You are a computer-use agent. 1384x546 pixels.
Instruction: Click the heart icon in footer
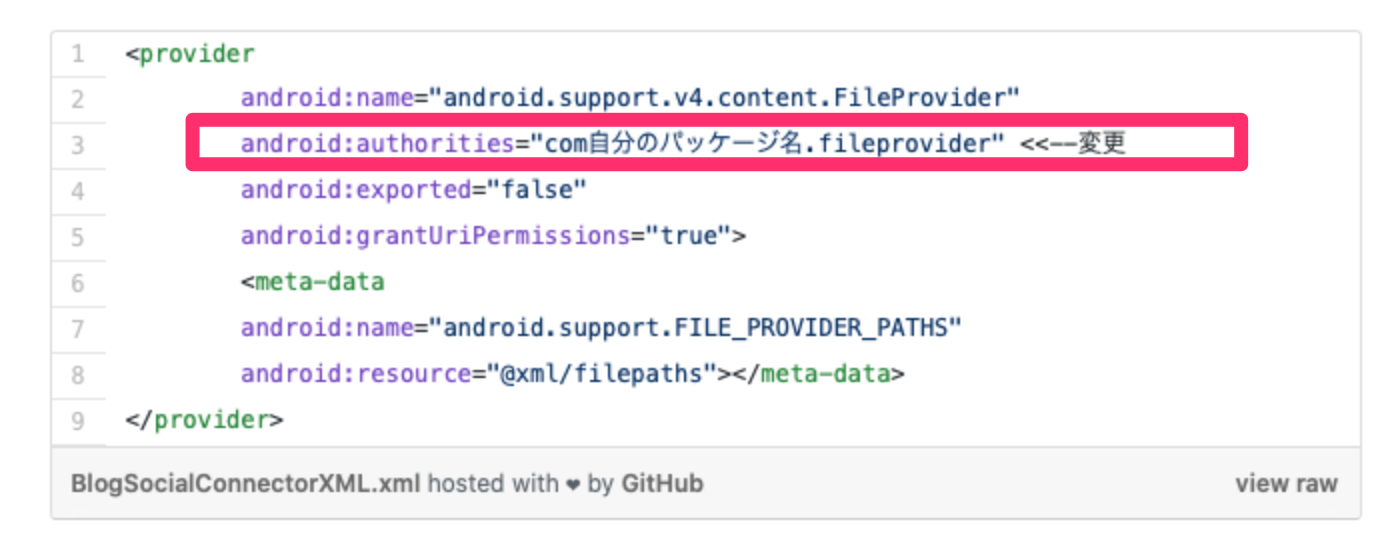click(573, 485)
